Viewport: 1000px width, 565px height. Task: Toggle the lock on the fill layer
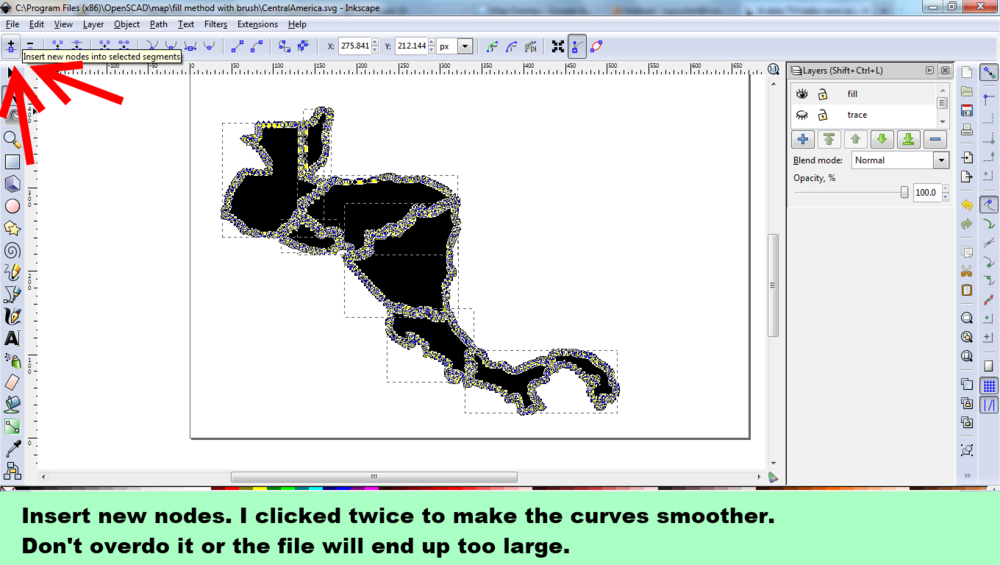[822, 94]
